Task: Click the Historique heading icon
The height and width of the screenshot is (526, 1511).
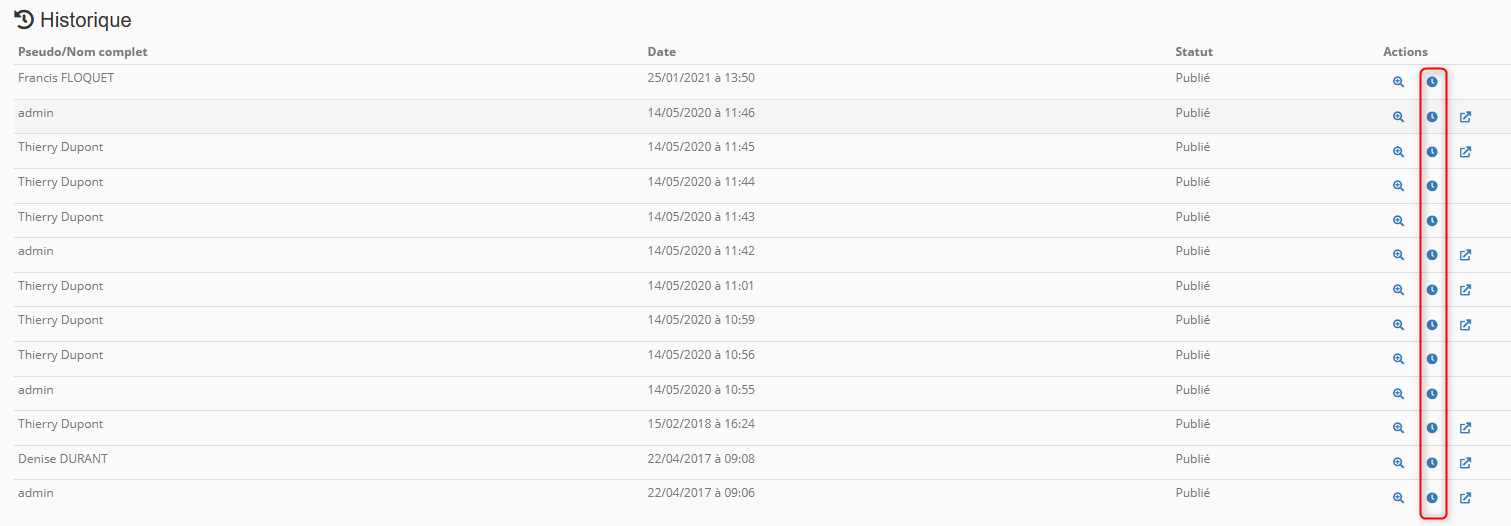Action: coord(24,19)
